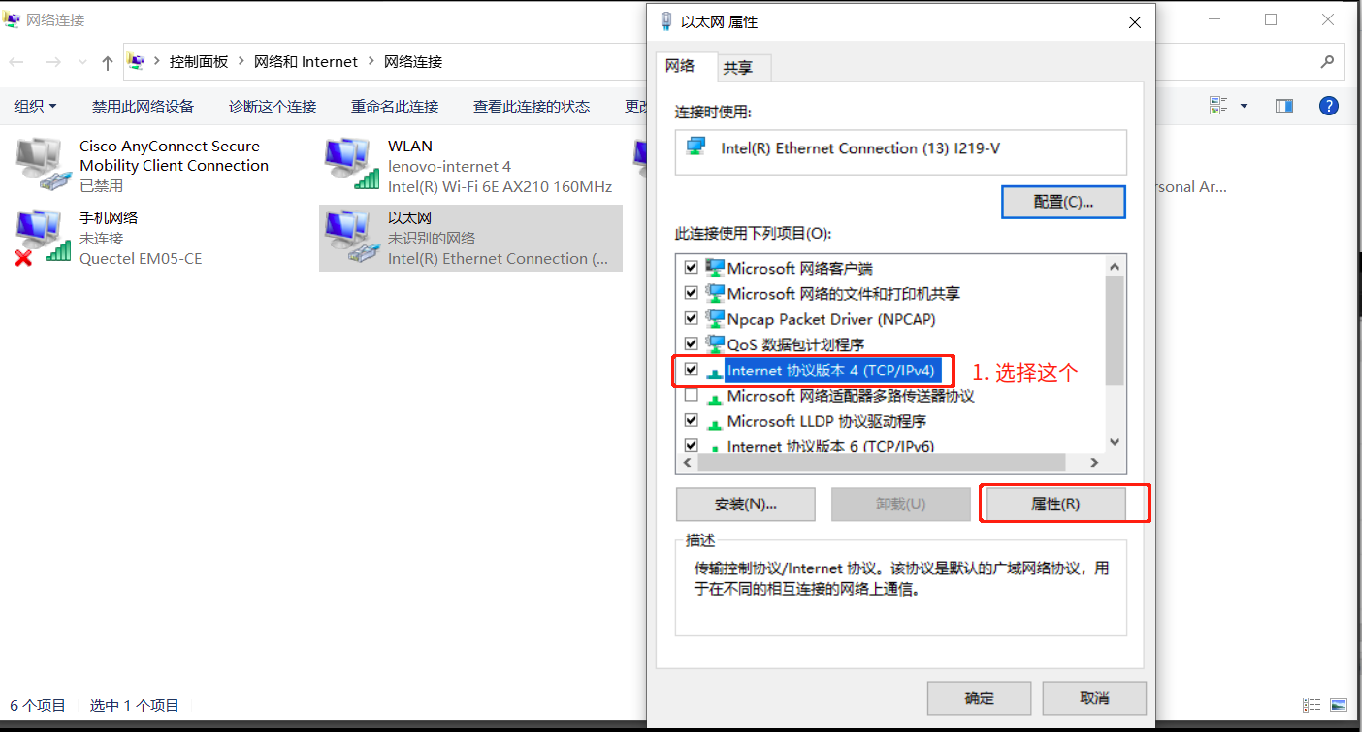This screenshot has width=1362, height=732.
Task: Click the list's vertical scrollbar down arrow
Action: [x=1115, y=442]
